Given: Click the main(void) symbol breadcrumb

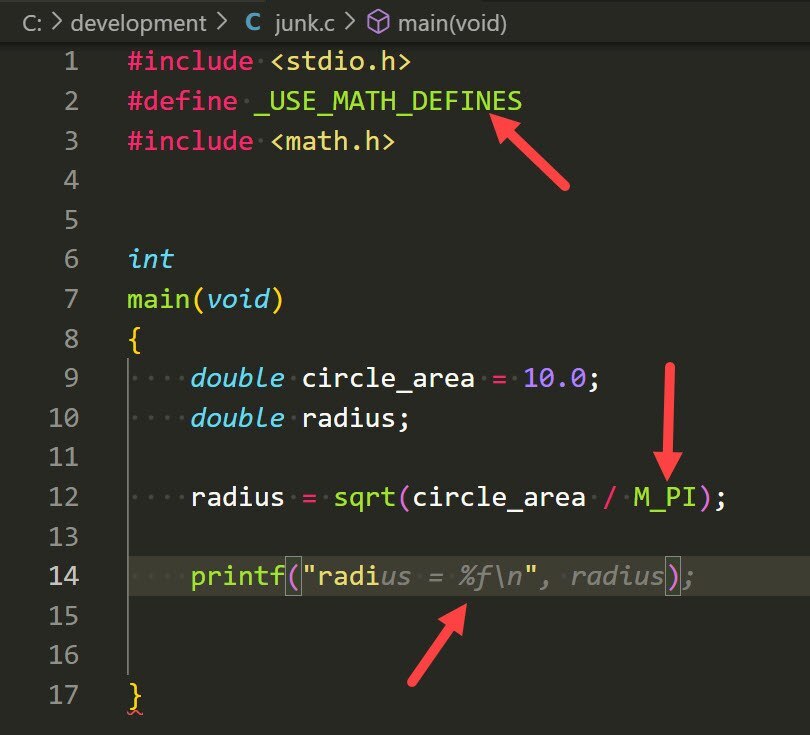Looking at the screenshot, I should (x=452, y=24).
